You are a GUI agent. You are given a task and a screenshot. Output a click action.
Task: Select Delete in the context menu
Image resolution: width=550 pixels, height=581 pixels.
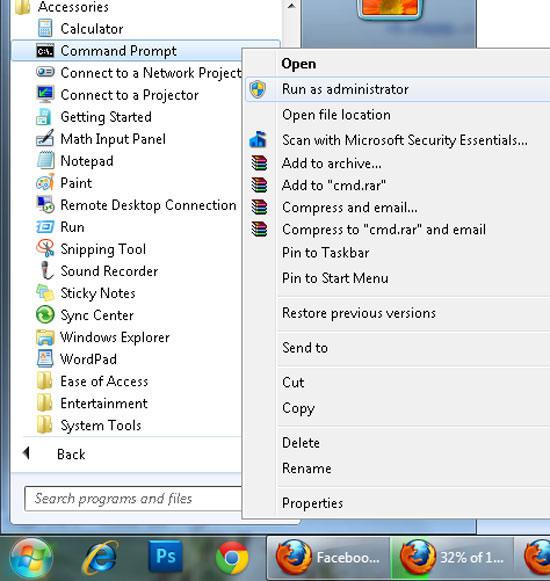click(x=397, y=443)
